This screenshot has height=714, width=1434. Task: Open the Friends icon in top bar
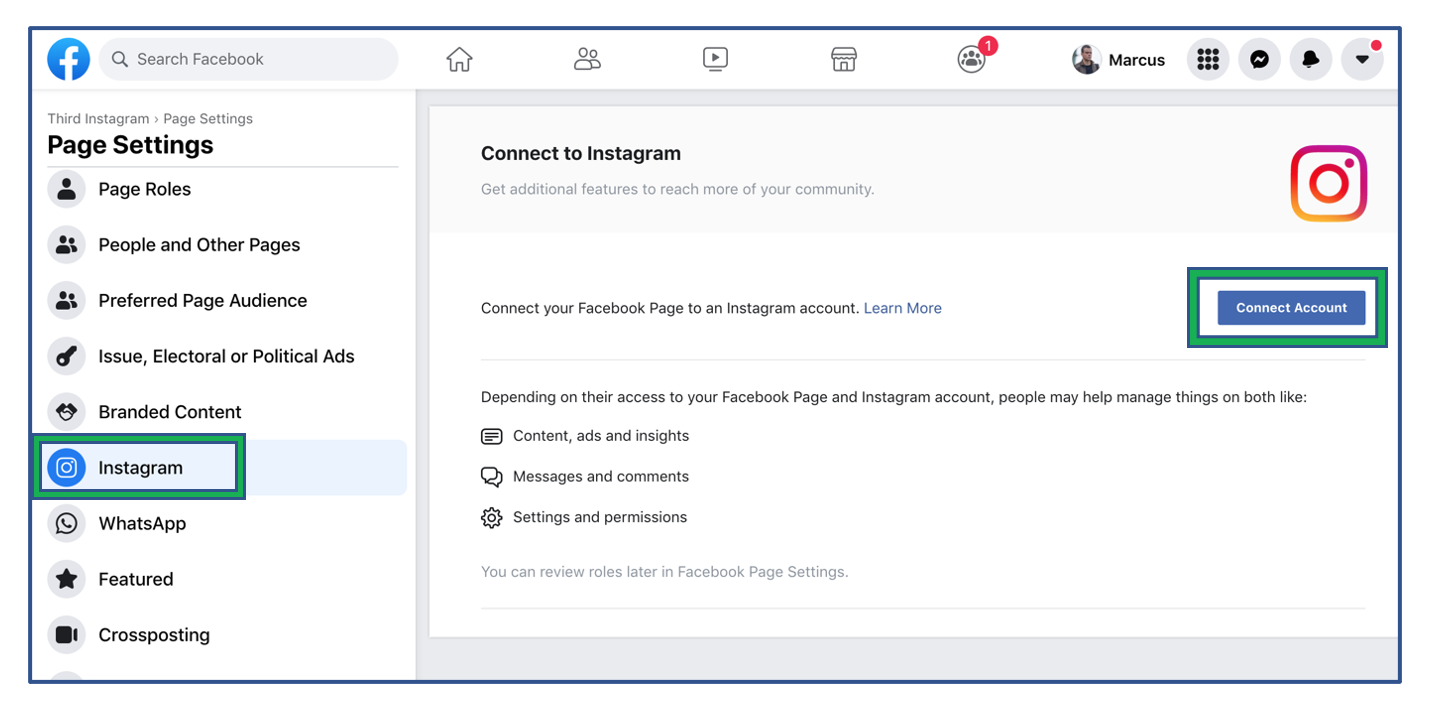tap(587, 59)
